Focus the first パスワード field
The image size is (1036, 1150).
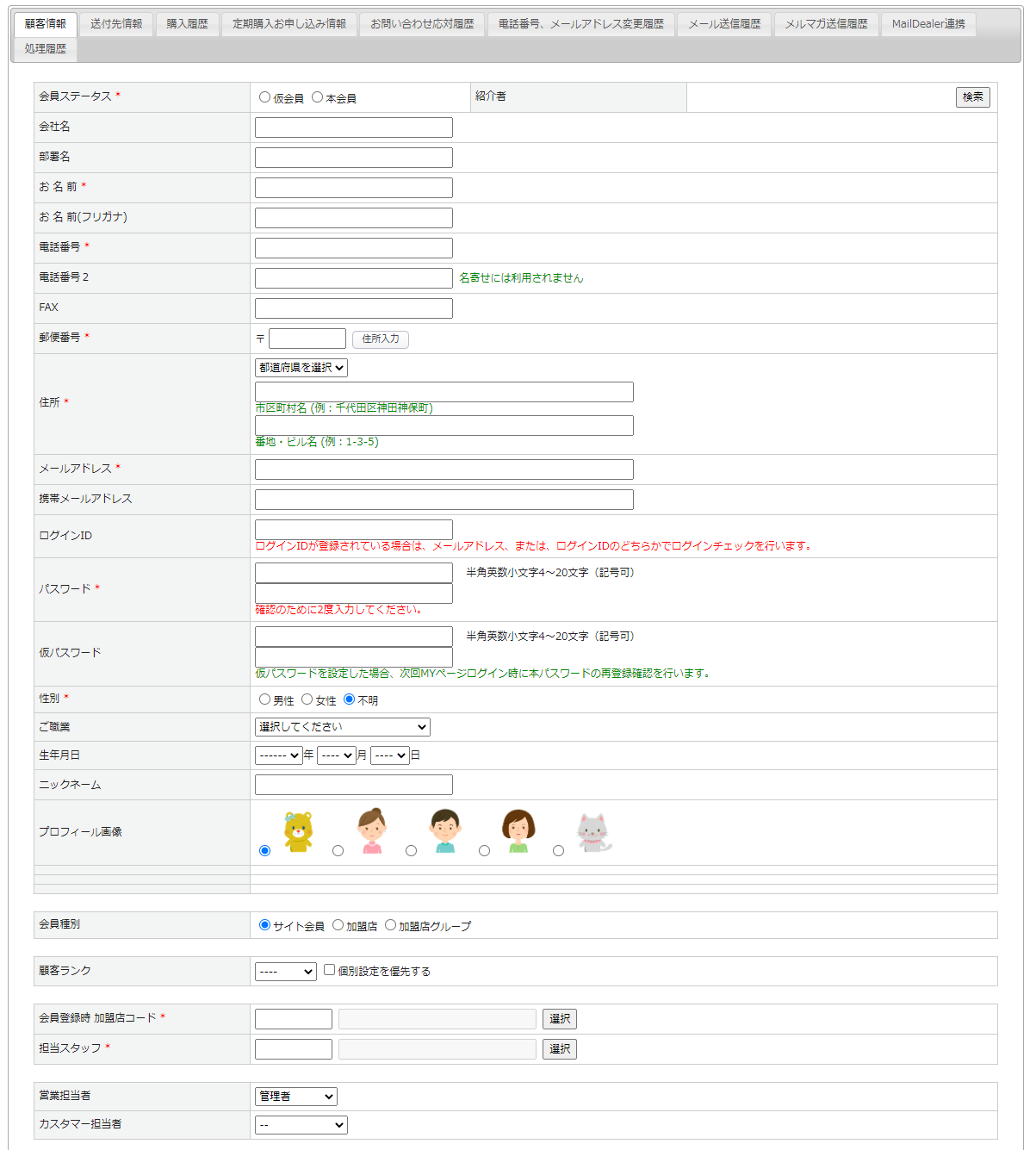[354, 573]
